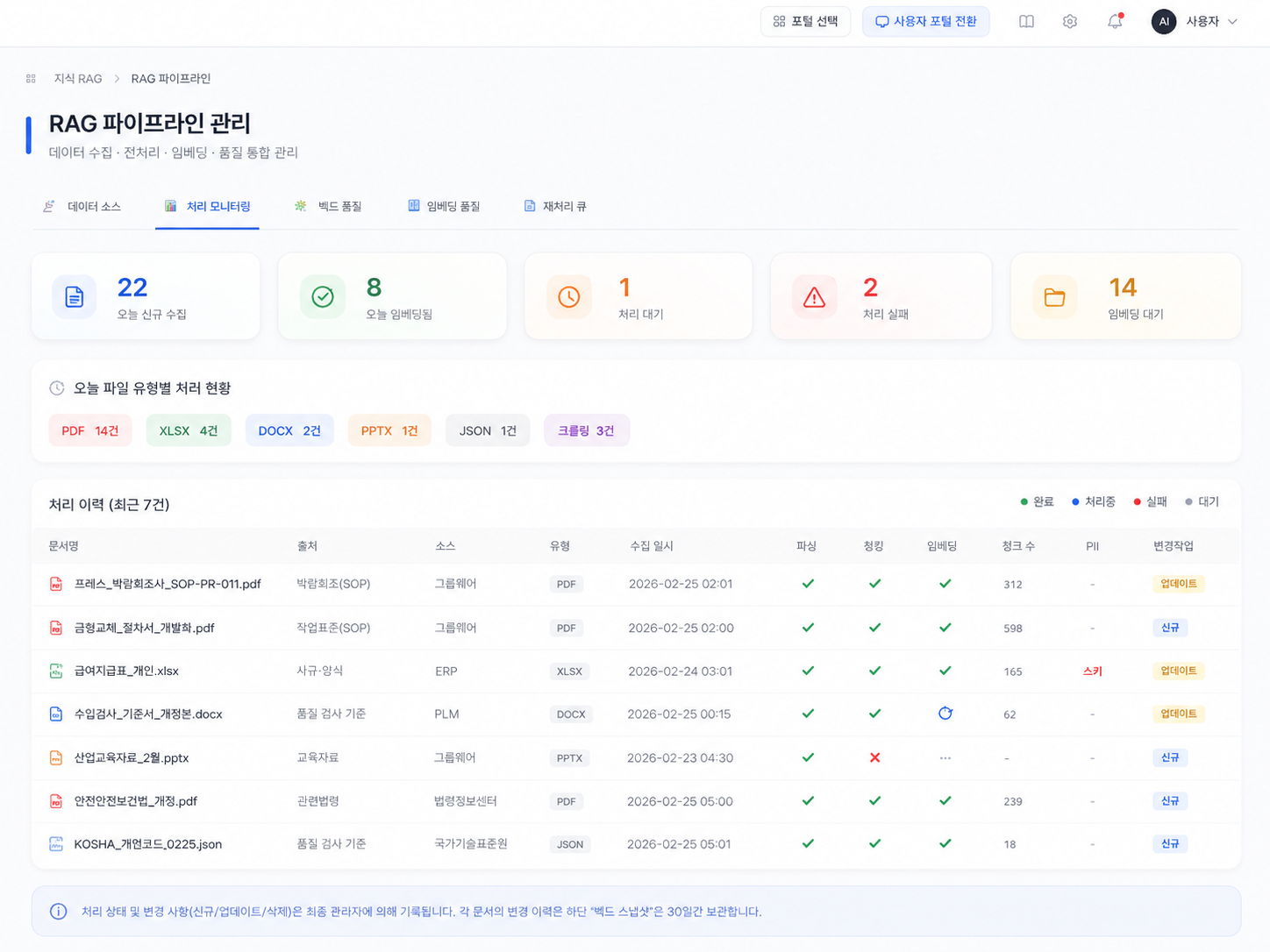Click document icon on 오늘 신규 수집 card
1270x952 pixels.
75,297
